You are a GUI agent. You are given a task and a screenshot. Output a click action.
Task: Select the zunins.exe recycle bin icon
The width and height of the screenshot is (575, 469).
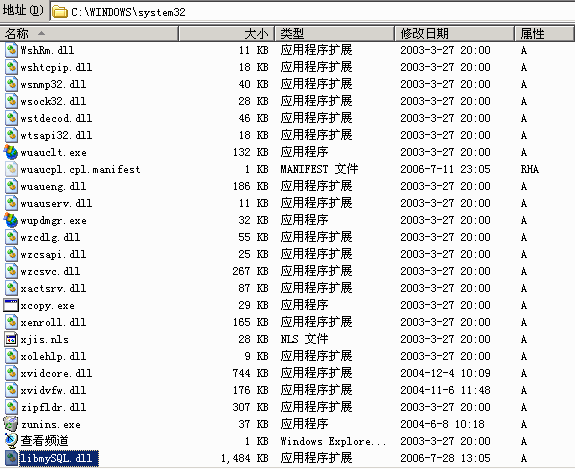[x=11, y=424]
